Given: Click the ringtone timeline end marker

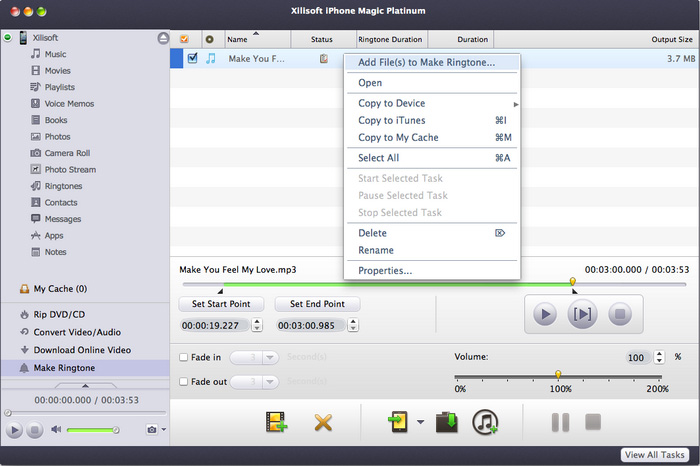Looking at the screenshot, I should 575,291.
